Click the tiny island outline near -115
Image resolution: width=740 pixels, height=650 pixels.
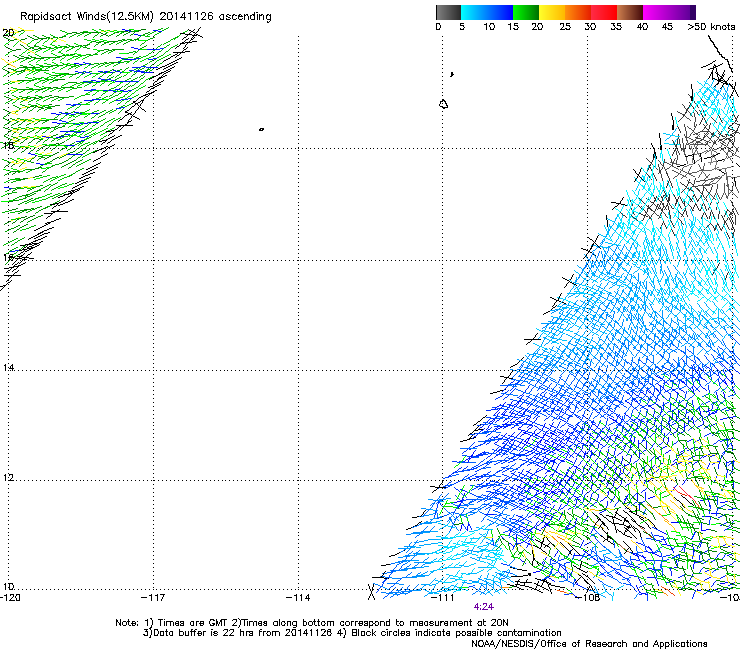point(261,129)
